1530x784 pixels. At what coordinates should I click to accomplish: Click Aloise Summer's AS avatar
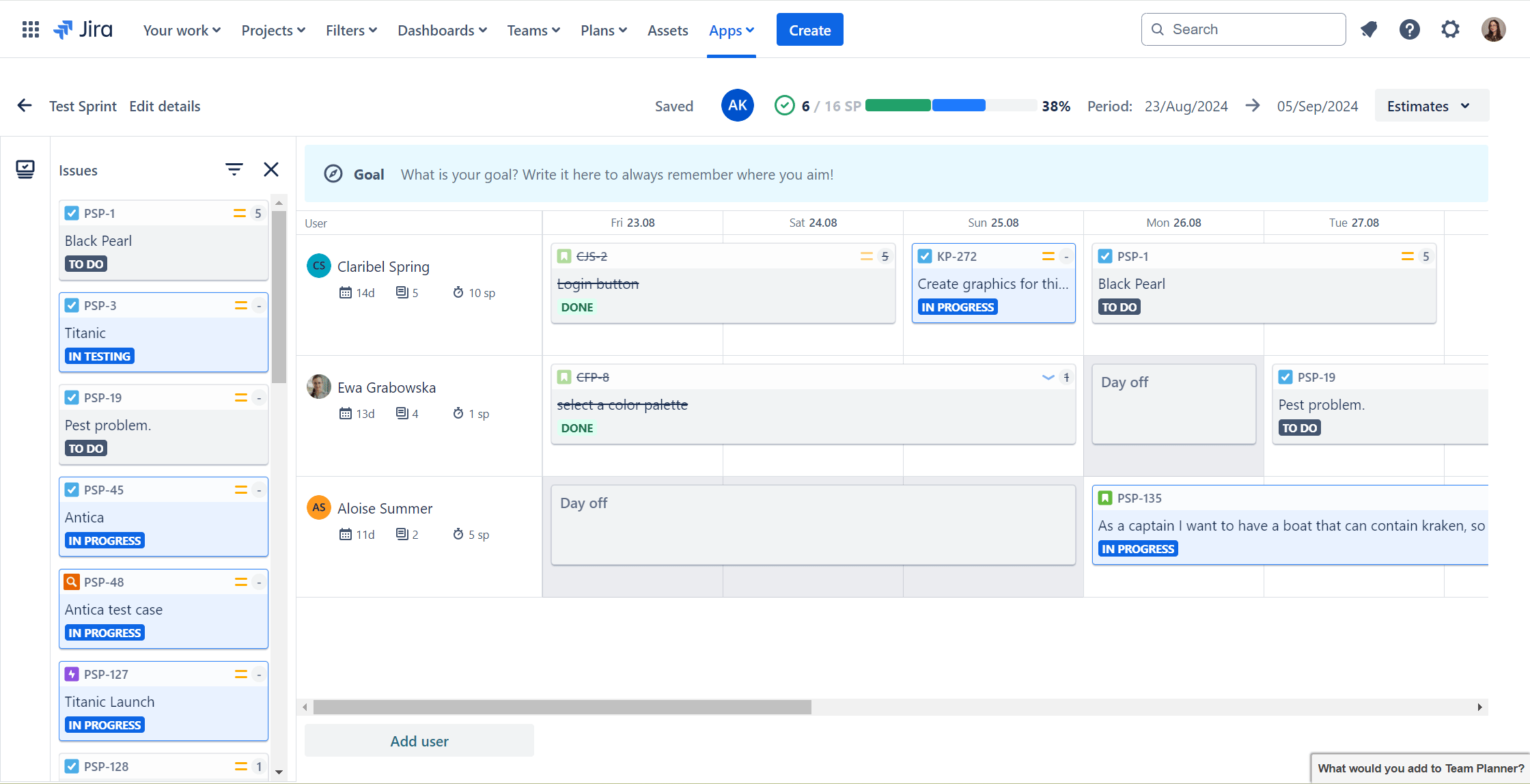[x=319, y=507]
